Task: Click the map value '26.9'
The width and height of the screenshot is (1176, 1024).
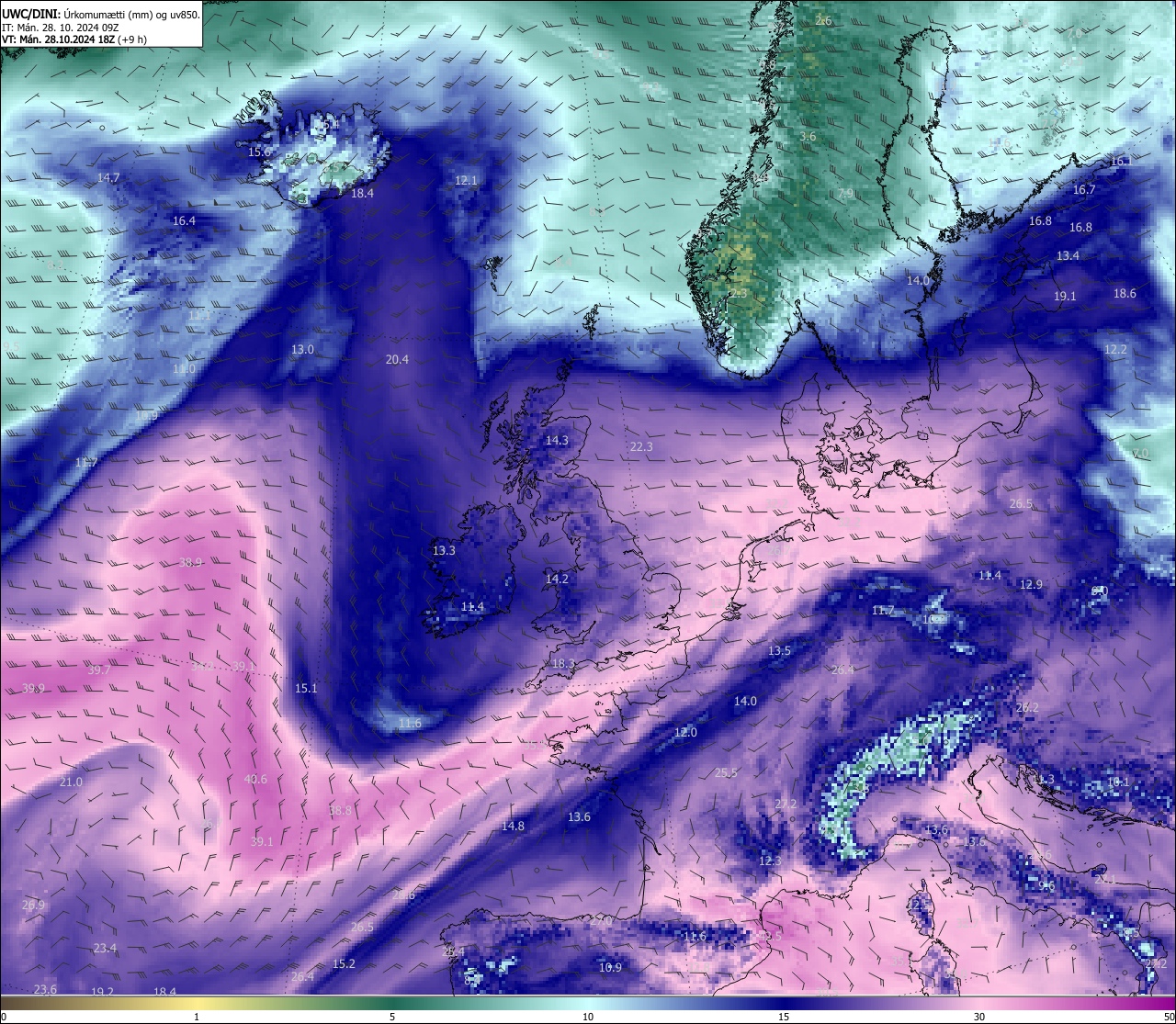Action: tap(33, 906)
